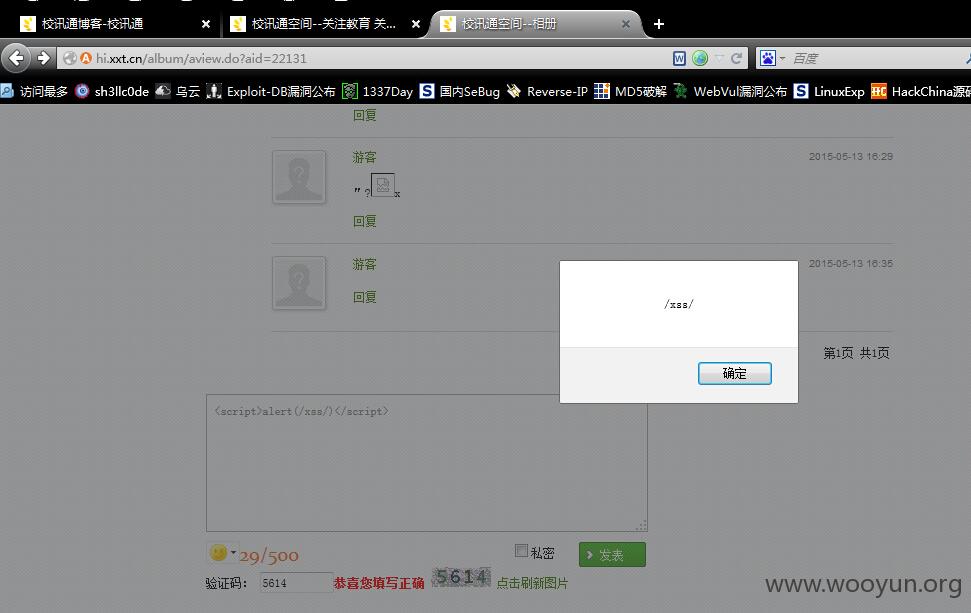Click the site identity icon before the URL
Viewport: 971px width, 613px height.
(x=70, y=58)
